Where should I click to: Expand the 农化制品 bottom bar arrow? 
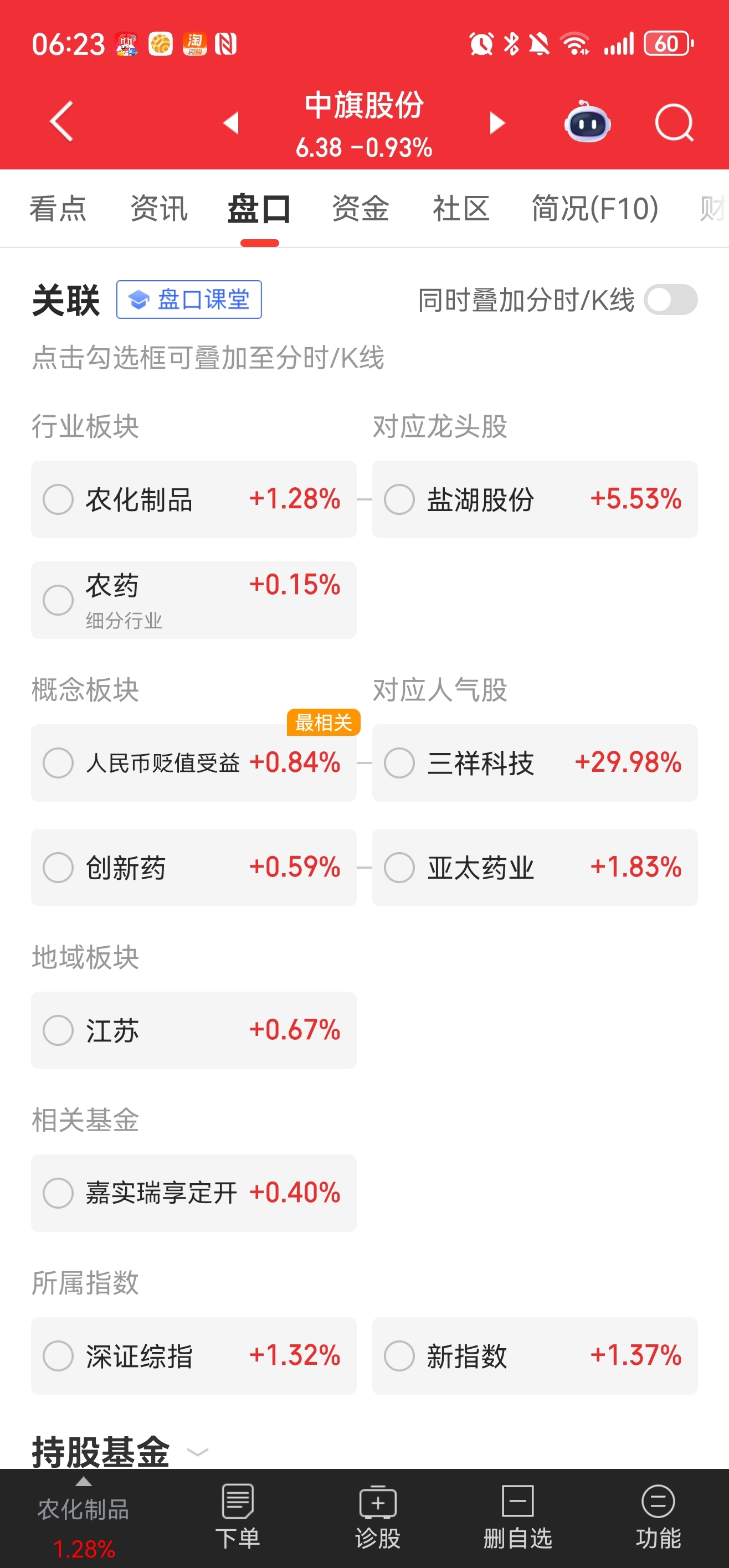(x=84, y=1481)
